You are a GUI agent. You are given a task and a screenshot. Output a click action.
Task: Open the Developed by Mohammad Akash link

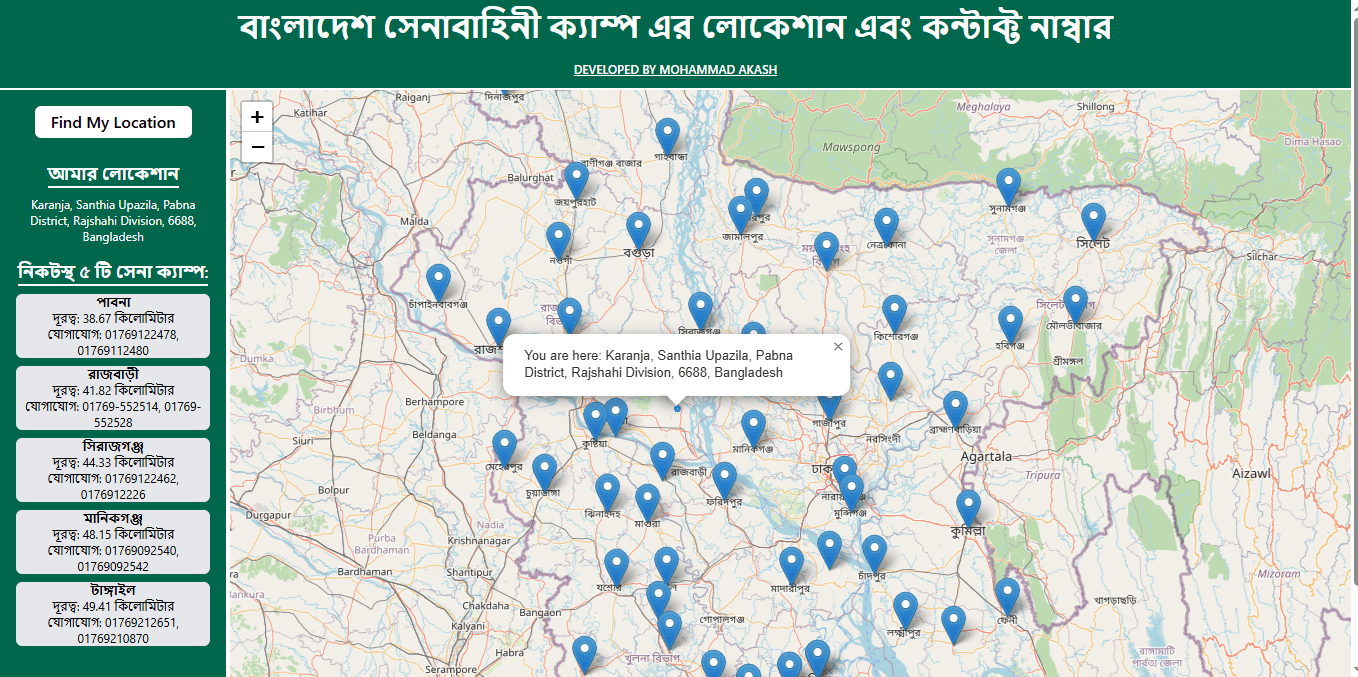pos(675,70)
